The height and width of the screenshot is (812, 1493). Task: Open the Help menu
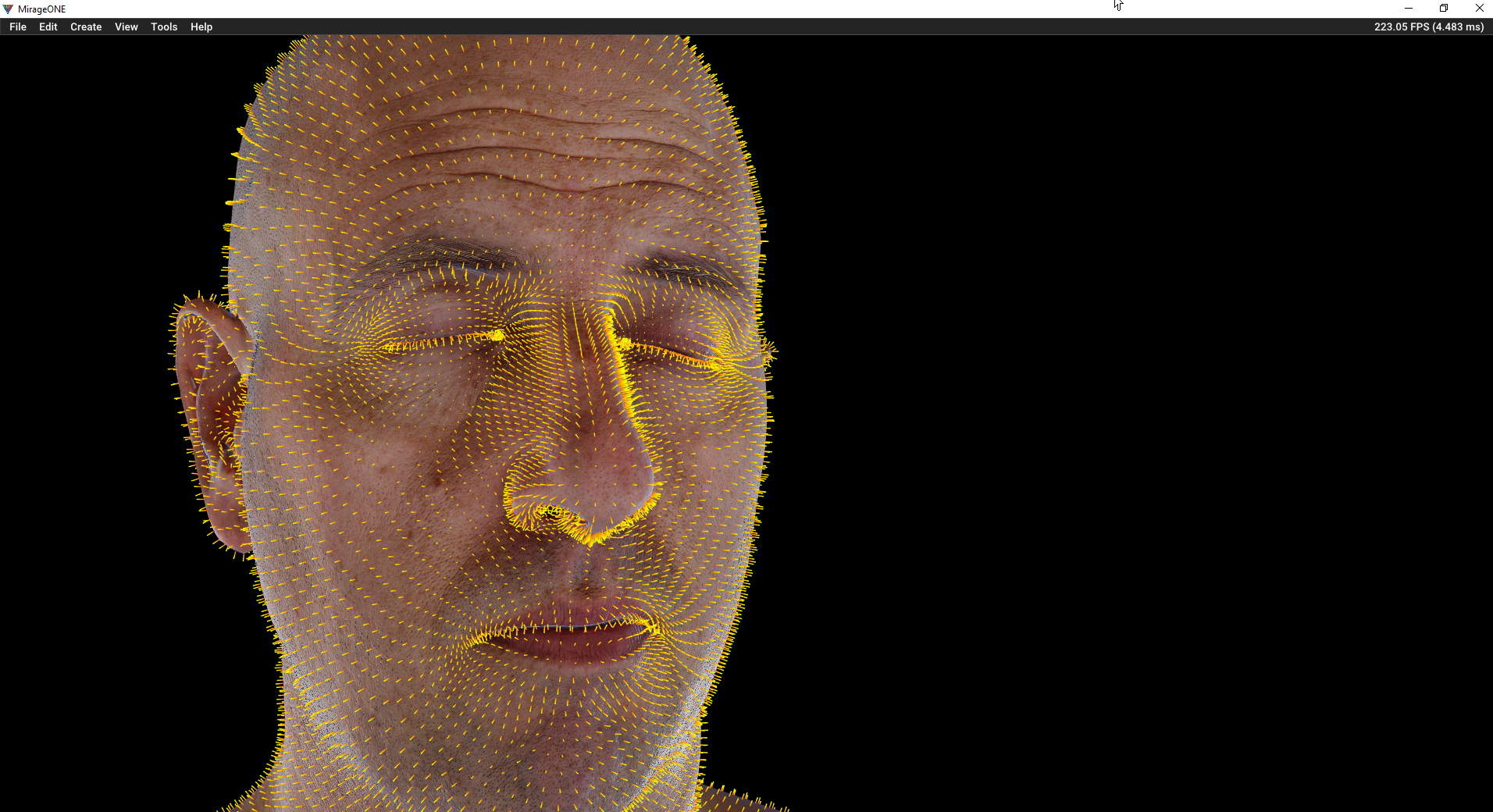click(201, 27)
